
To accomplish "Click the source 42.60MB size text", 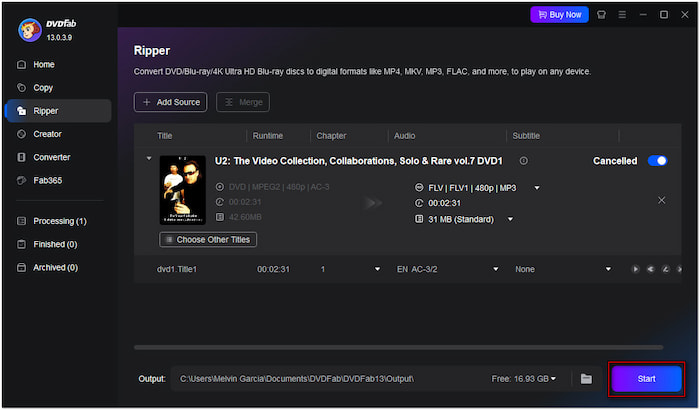I will tap(245, 217).
